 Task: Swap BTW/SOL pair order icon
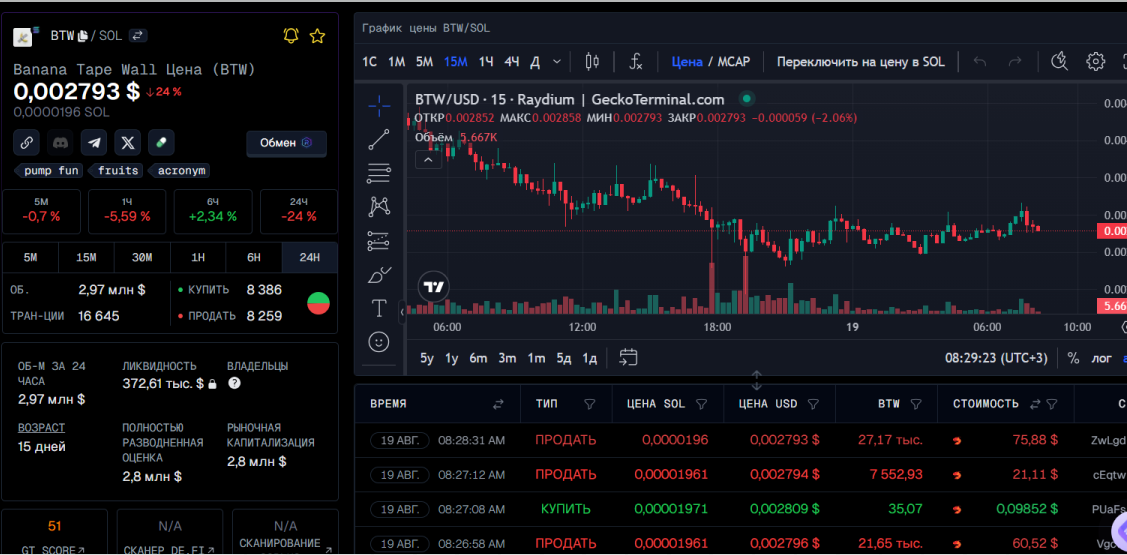[x=138, y=35]
